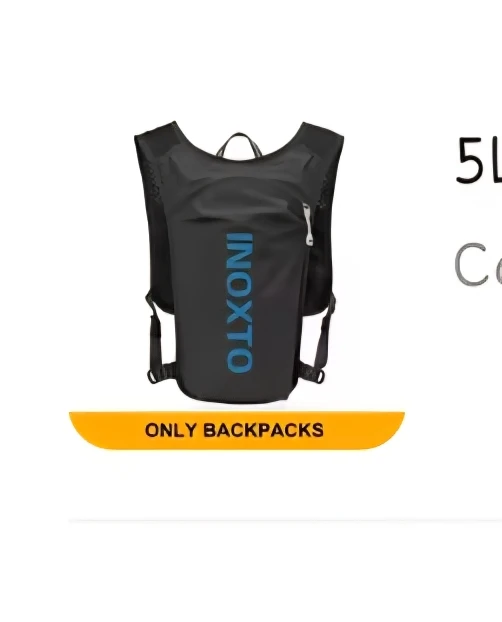Click the left adjustable webbing strap
Image resolution: width=502 pixels, height=622 pixels.
coord(153,331)
